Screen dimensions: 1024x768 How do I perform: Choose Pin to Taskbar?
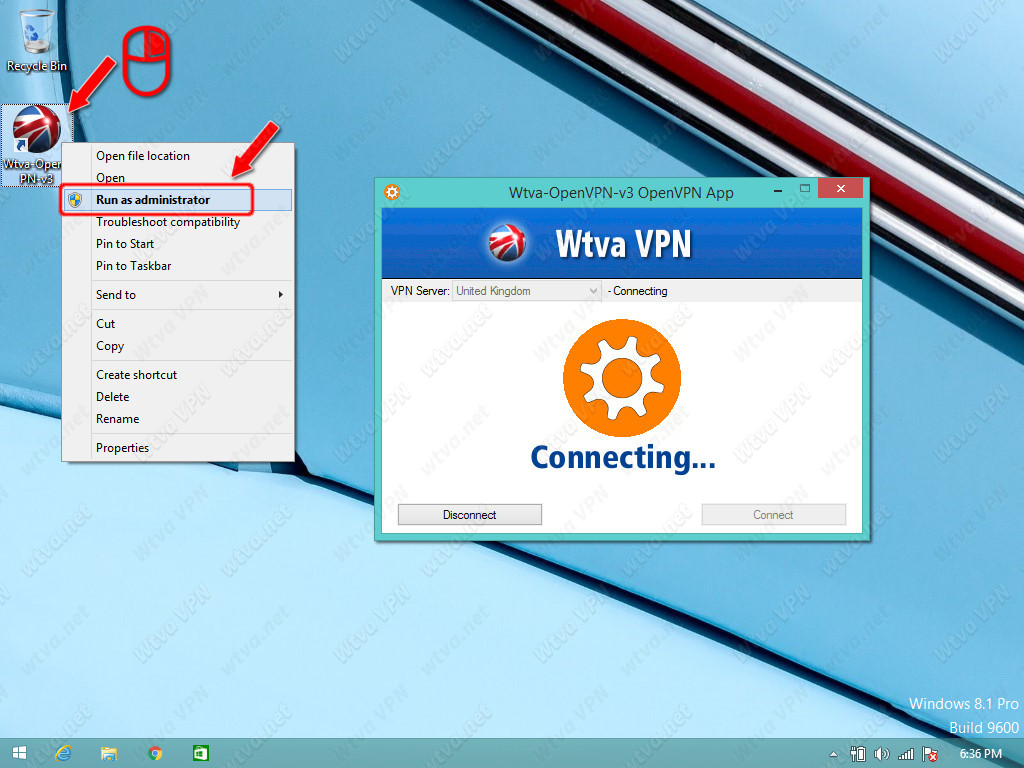177,266
